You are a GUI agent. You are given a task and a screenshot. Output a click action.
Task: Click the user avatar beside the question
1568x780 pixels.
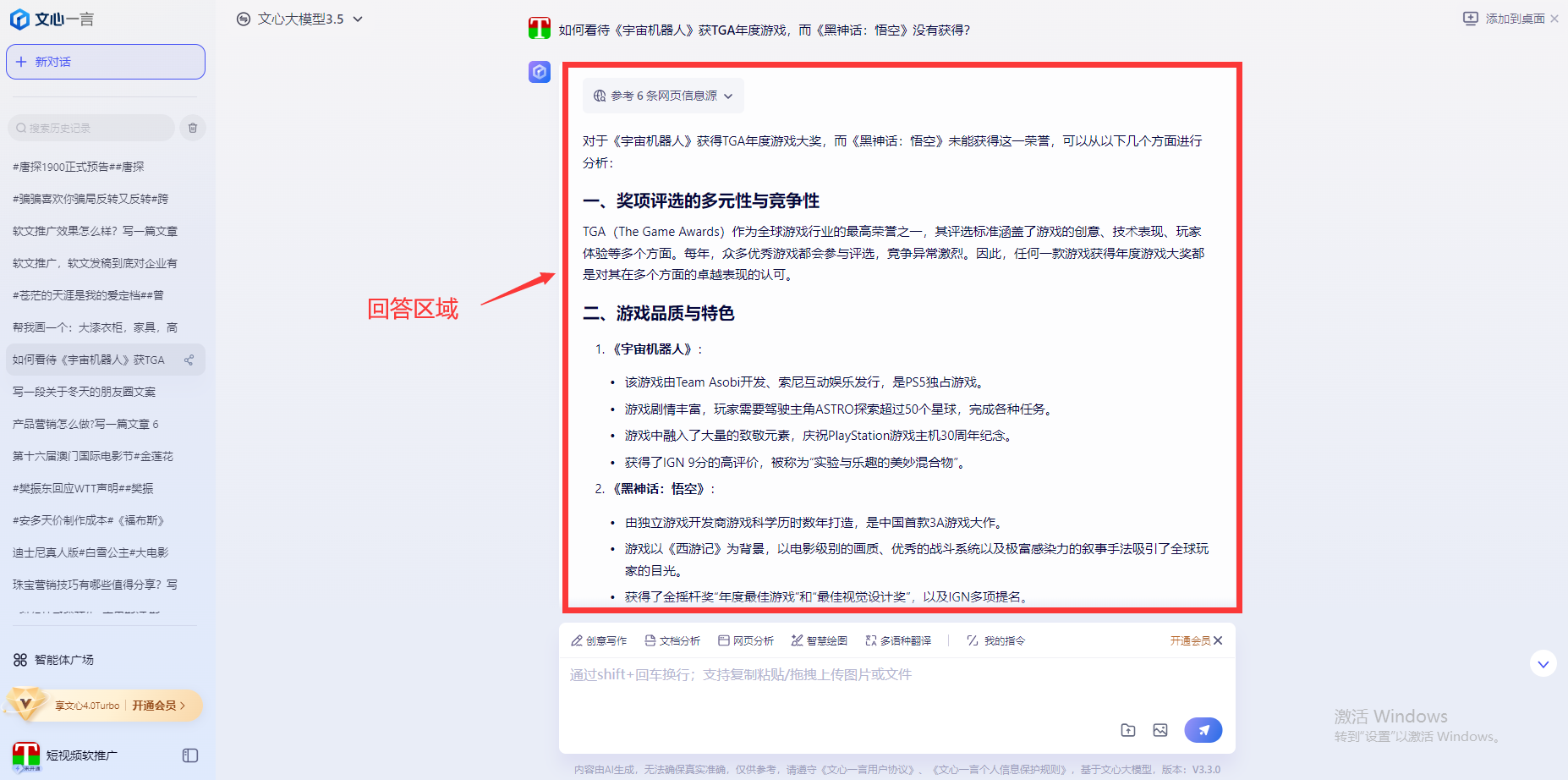click(x=540, y=29)
